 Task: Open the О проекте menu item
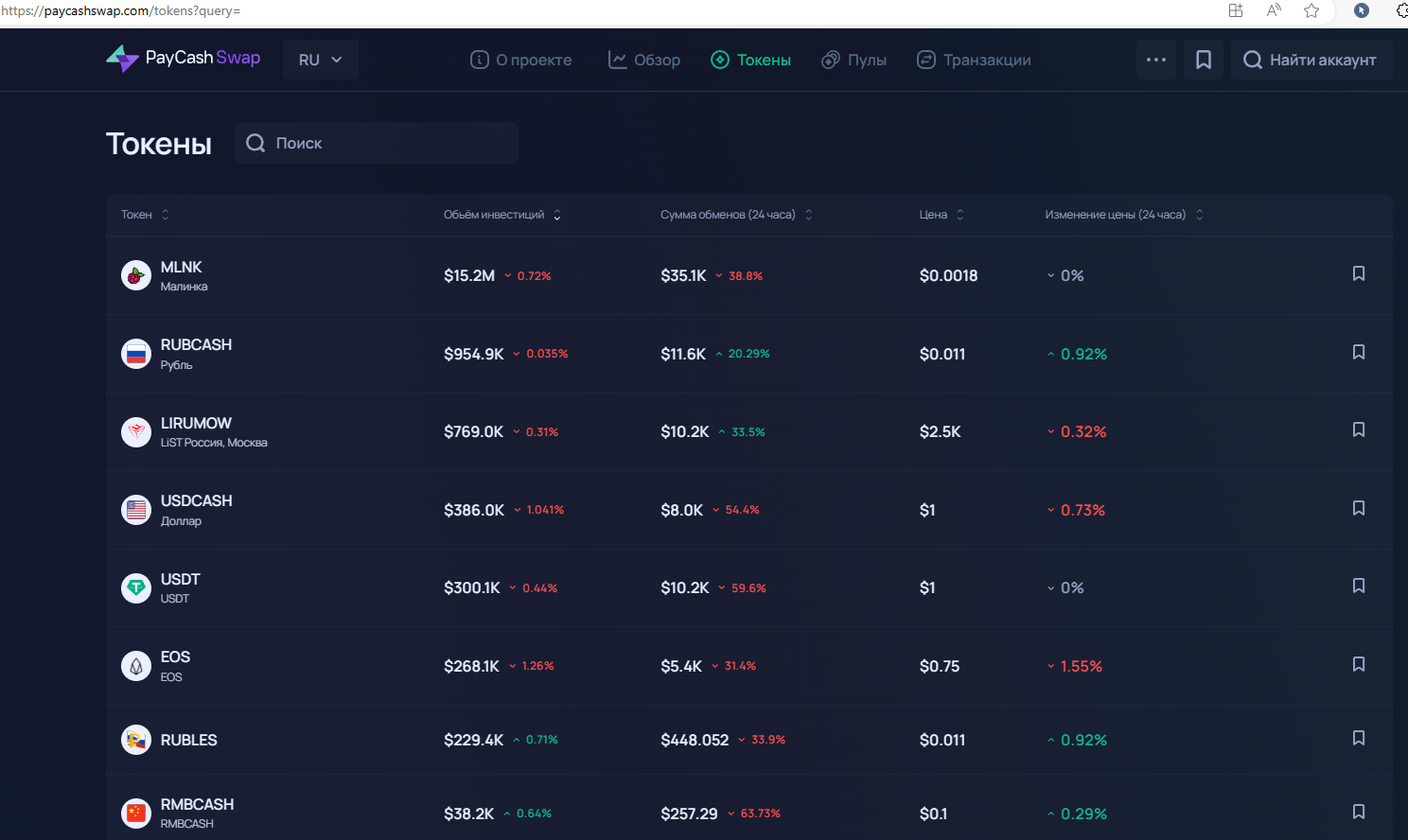click(x=520, y=60)
